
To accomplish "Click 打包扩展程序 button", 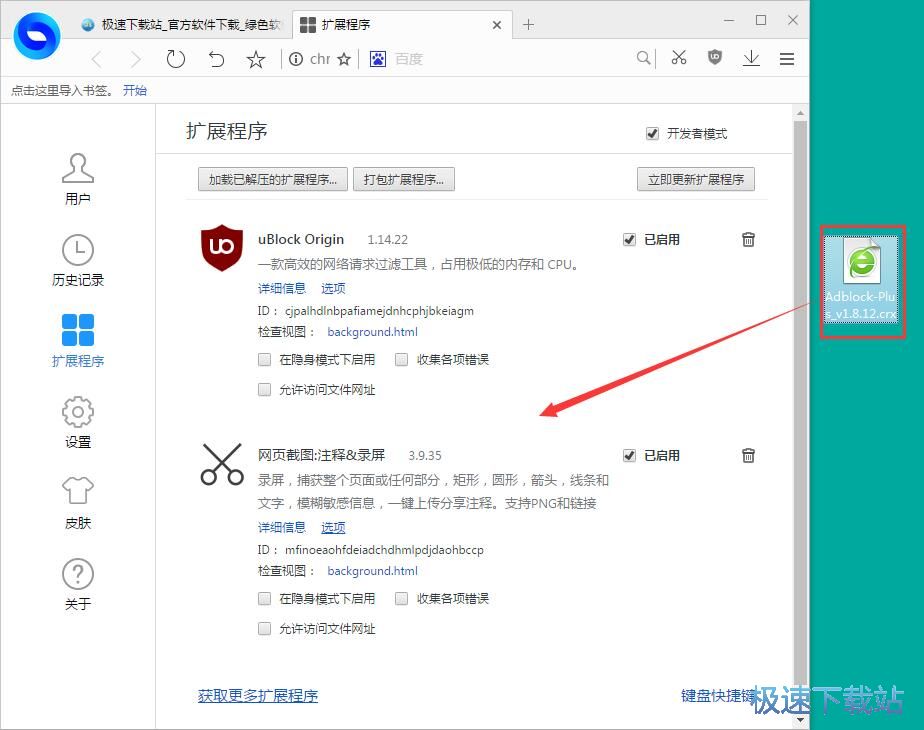I will pyautogui.click(x=404, y=179).
